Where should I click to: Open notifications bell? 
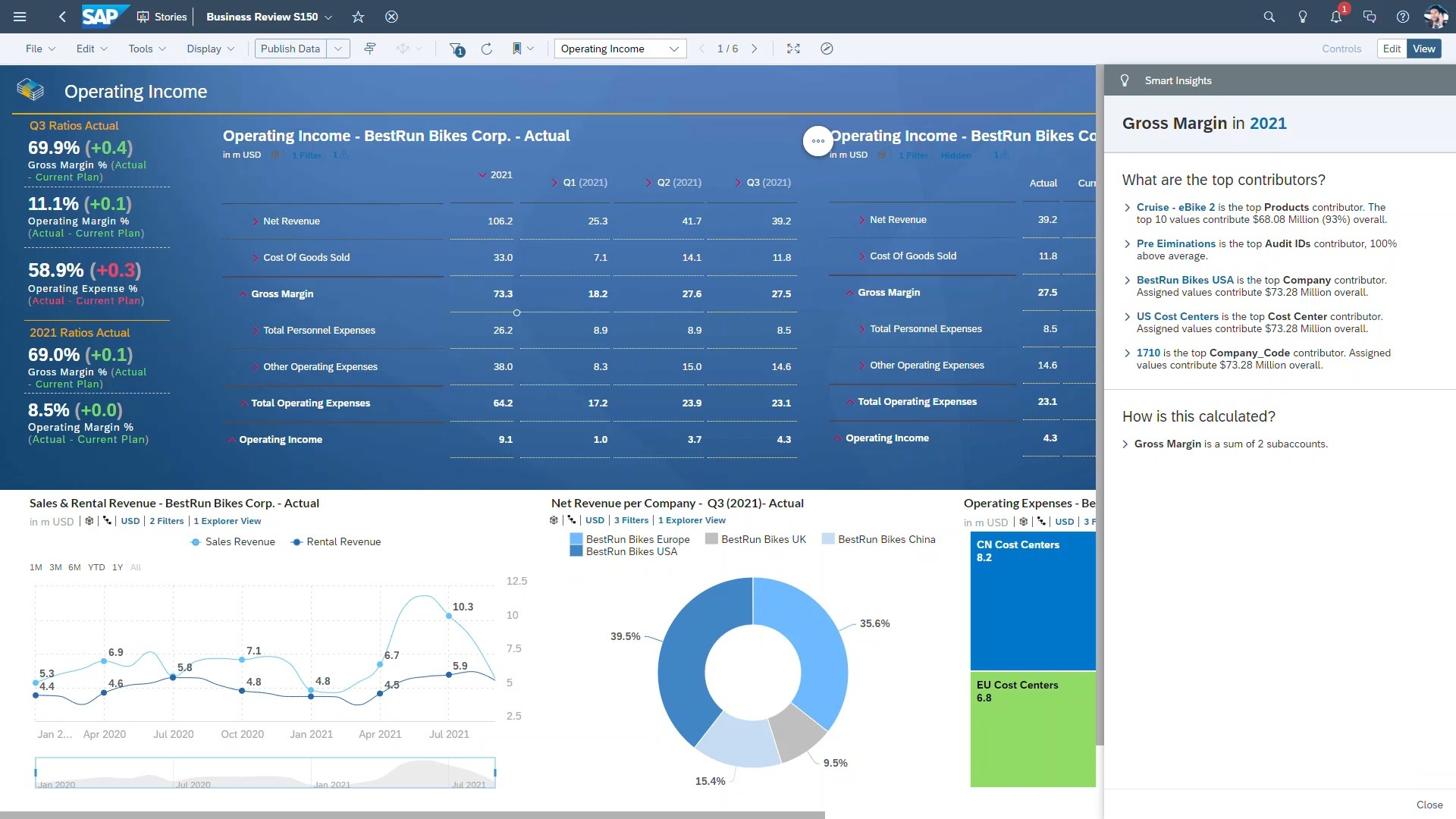(x=1336, y=17)
